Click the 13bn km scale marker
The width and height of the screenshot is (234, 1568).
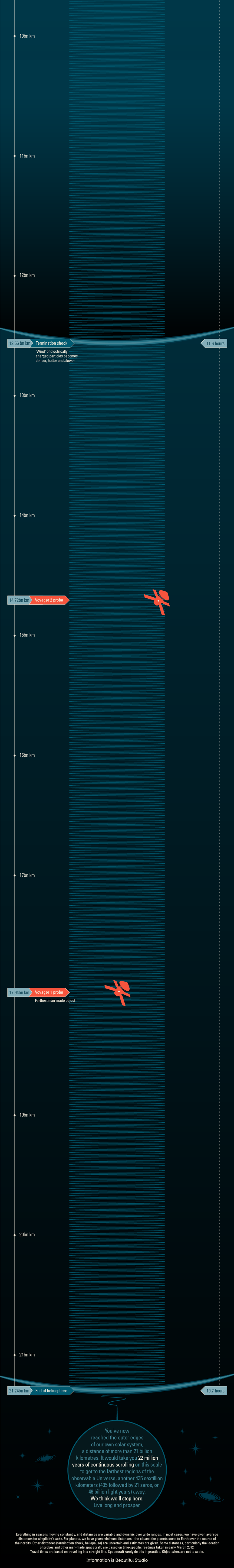pyautogui.click(x=27, y=396)
